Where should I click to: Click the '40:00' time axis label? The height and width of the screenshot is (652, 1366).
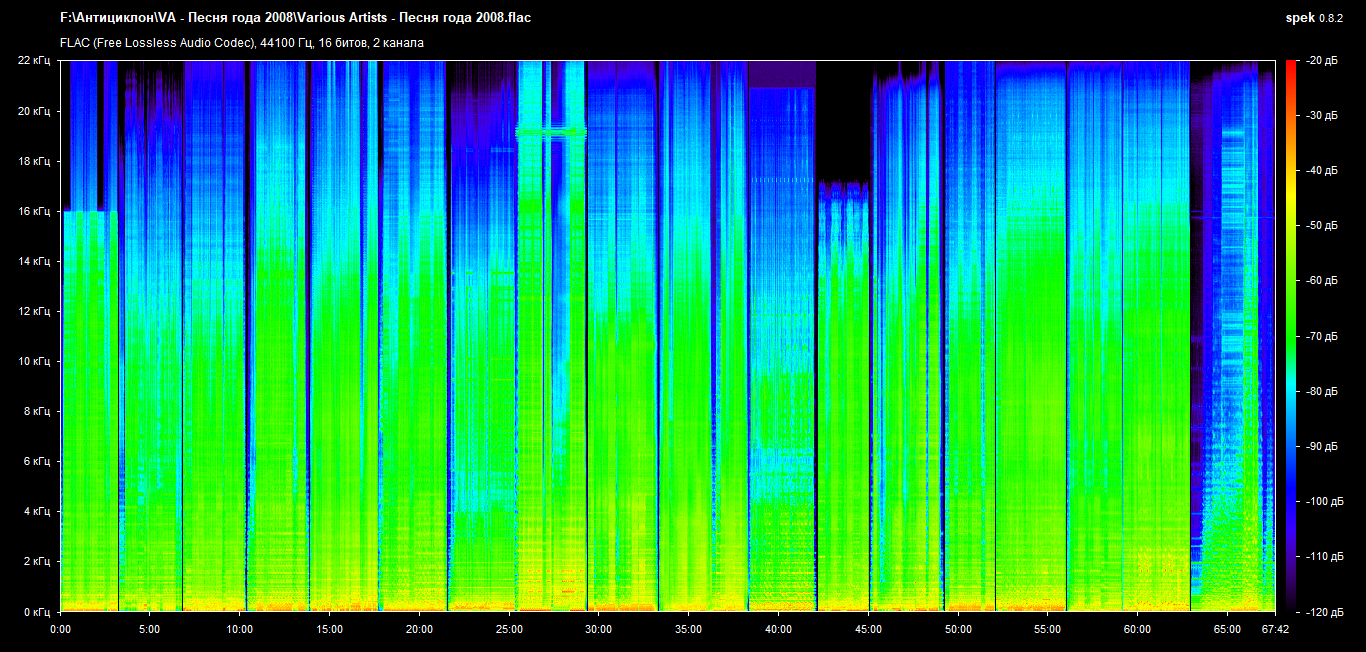pos(779,629)
